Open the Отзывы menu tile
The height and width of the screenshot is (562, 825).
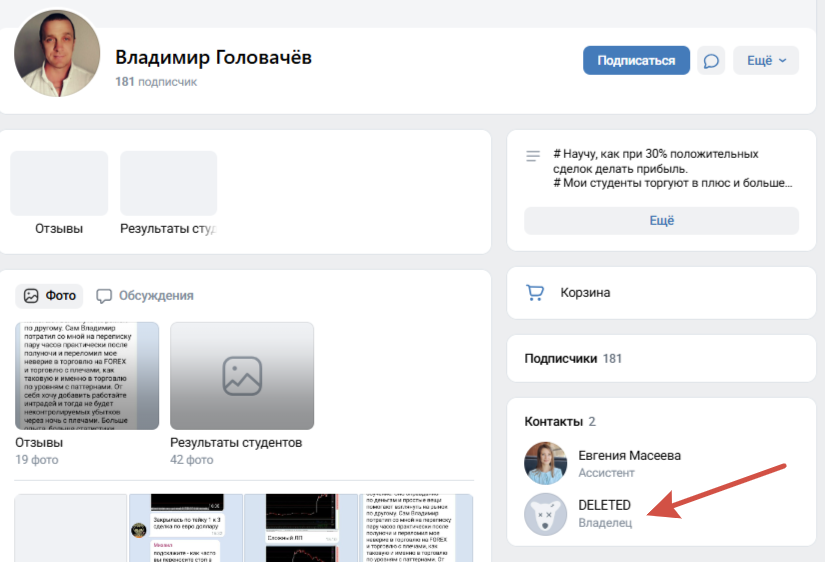tap(59, 193)
